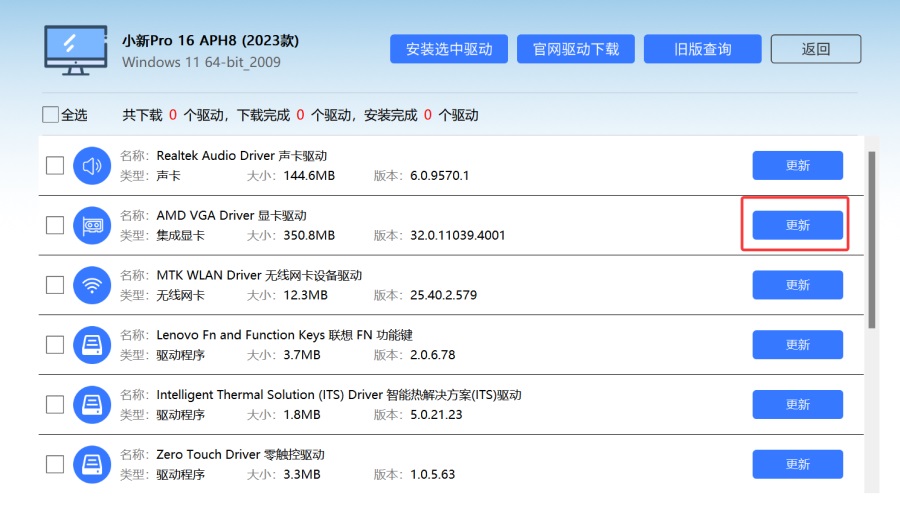Open 旧版查询 old version lookup
Screen dimensions: 900x524
pos(703,49)
